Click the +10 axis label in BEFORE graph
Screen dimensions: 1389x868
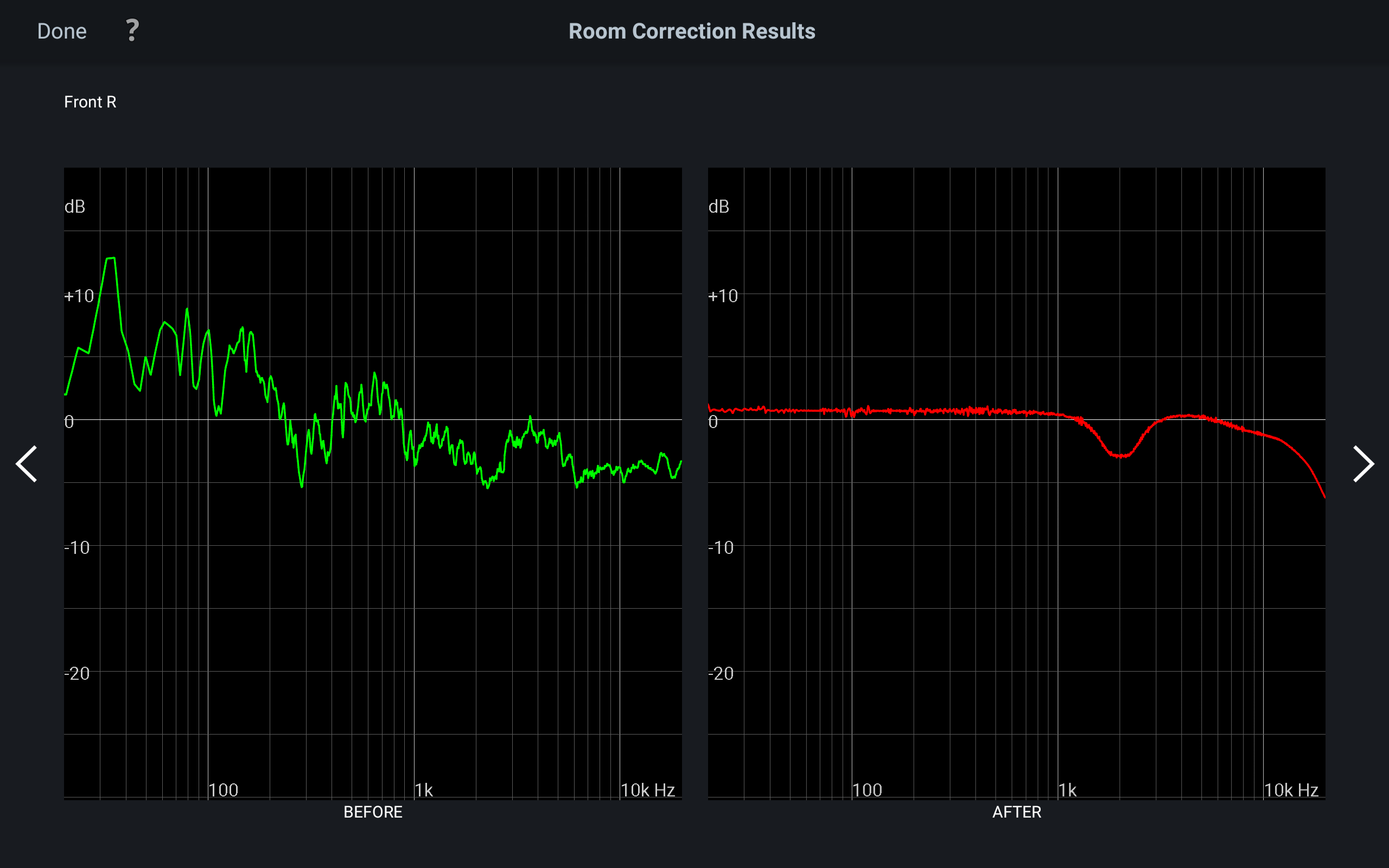tap(79, 296)
